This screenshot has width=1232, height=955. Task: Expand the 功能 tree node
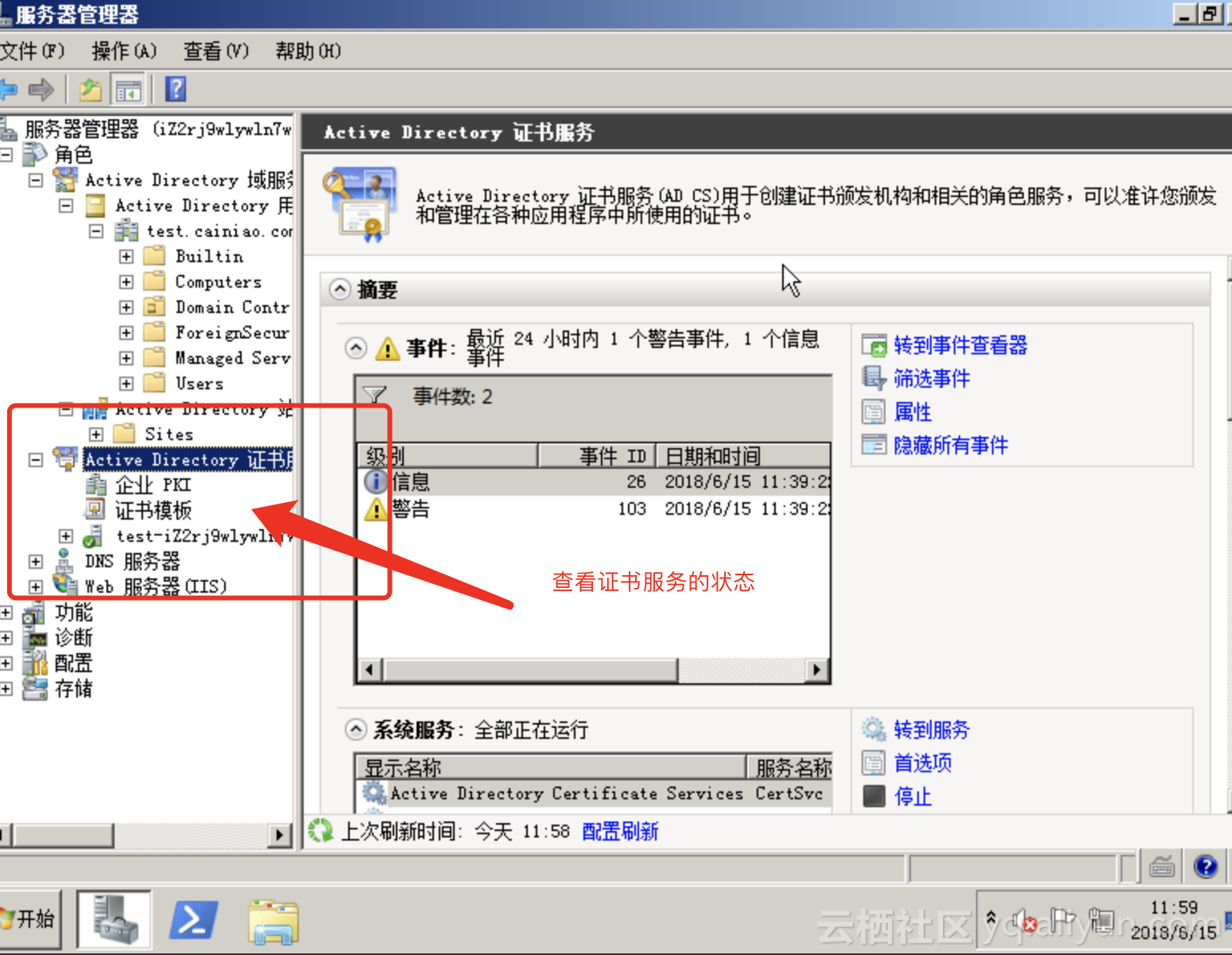(6, 613)
